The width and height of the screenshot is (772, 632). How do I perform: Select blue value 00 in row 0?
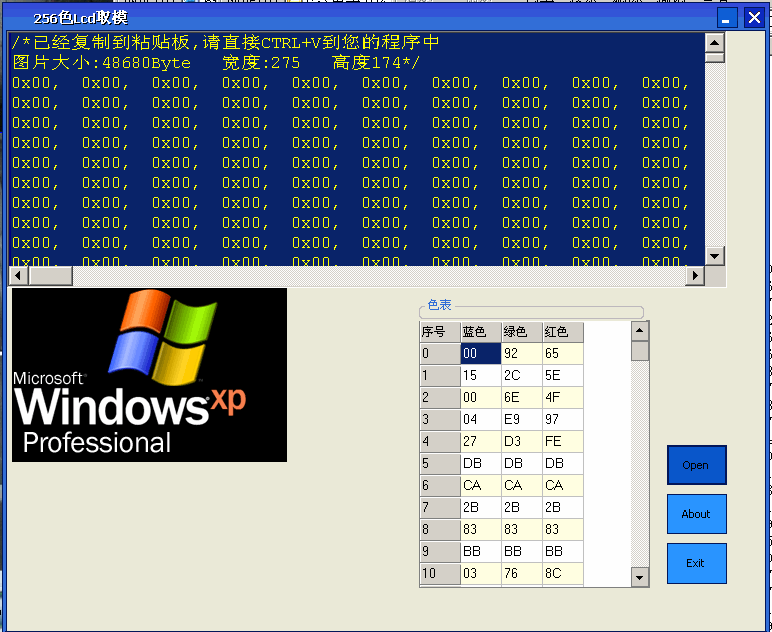[x=481, y=353]
